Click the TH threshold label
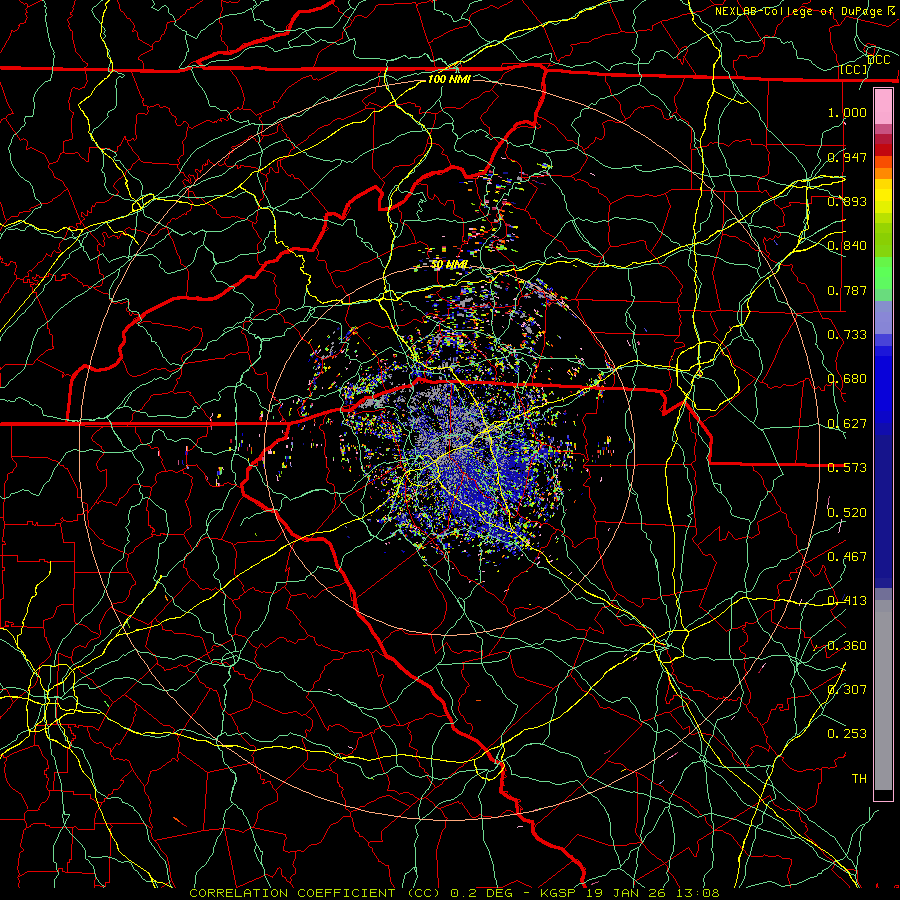This screenshot has width=900, height=900. click(859, 779)
